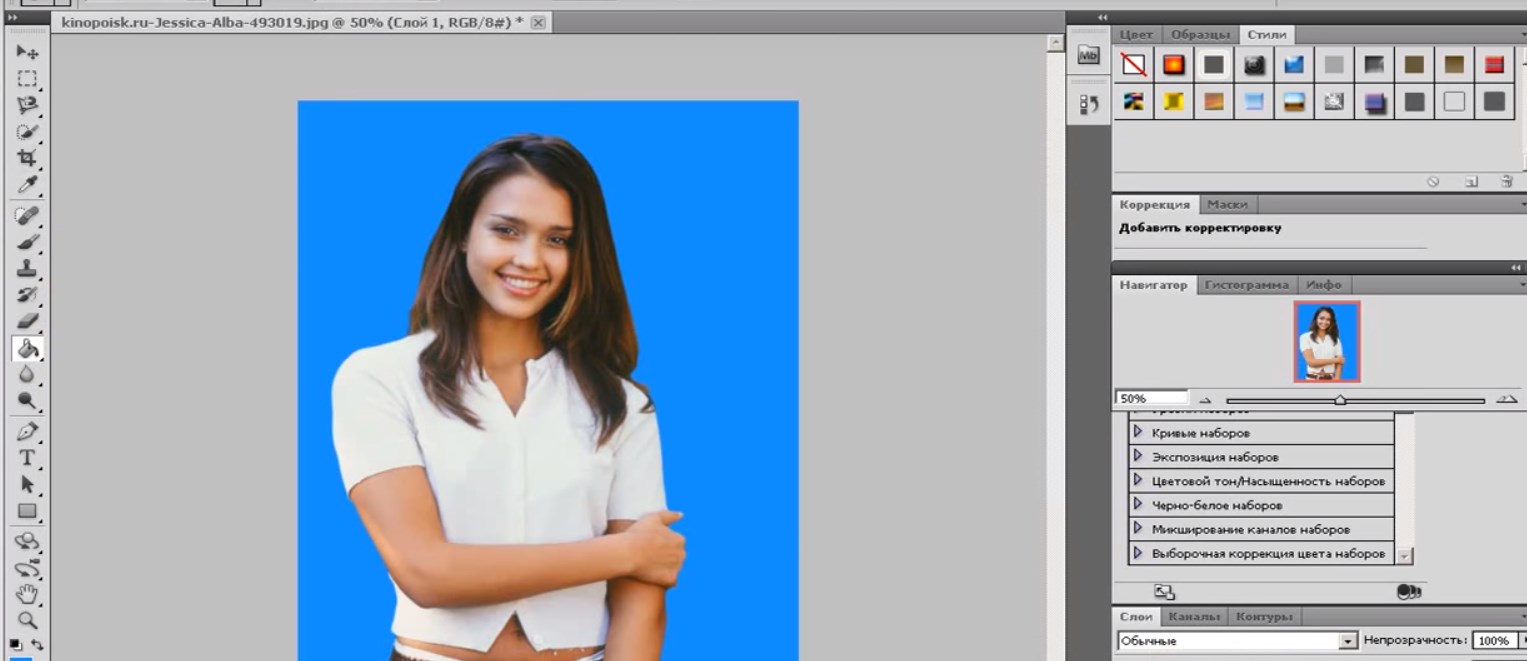Create a new style in Styles panel

(1471, 182)
